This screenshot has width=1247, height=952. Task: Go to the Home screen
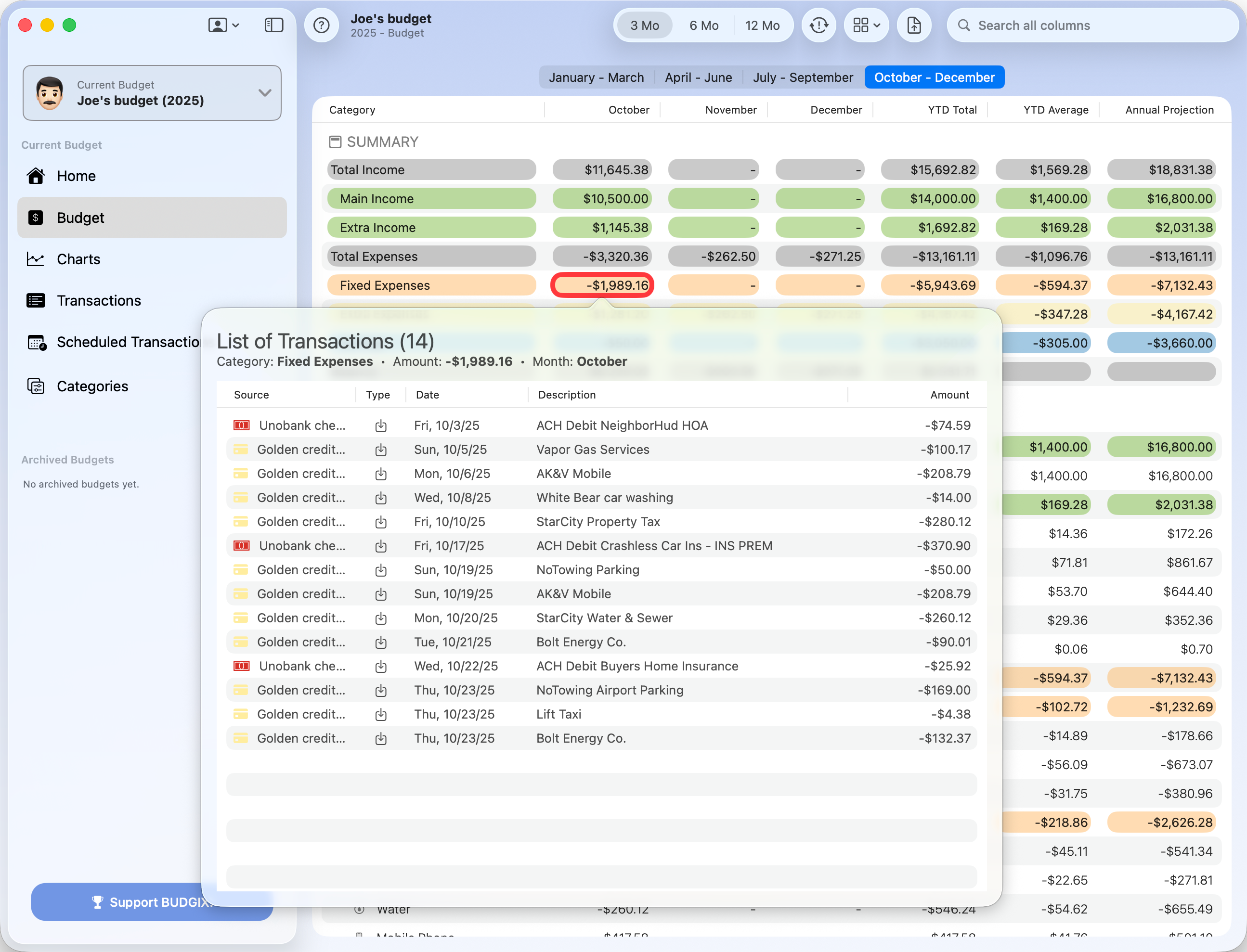pyautogui.click(x=76, y=176)
